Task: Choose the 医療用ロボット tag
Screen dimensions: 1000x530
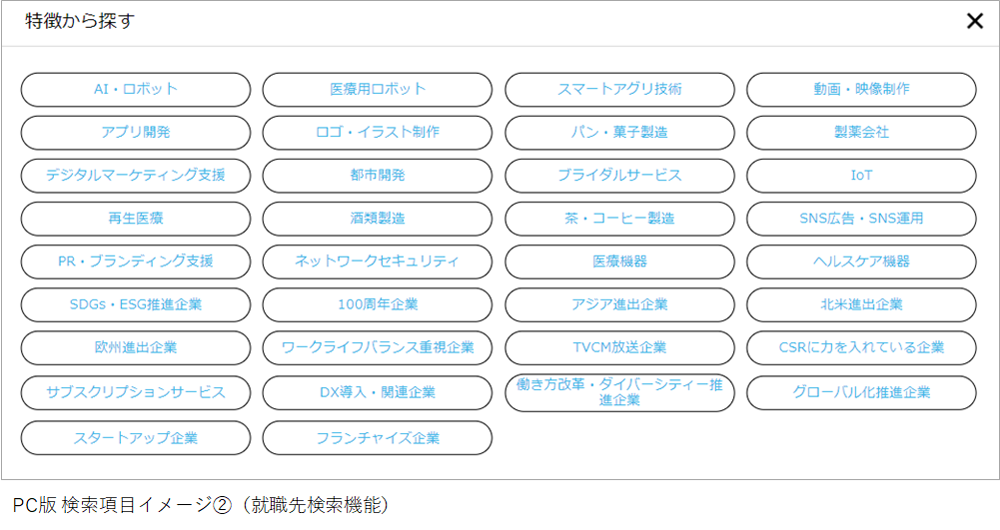Action: click(377, 89)
